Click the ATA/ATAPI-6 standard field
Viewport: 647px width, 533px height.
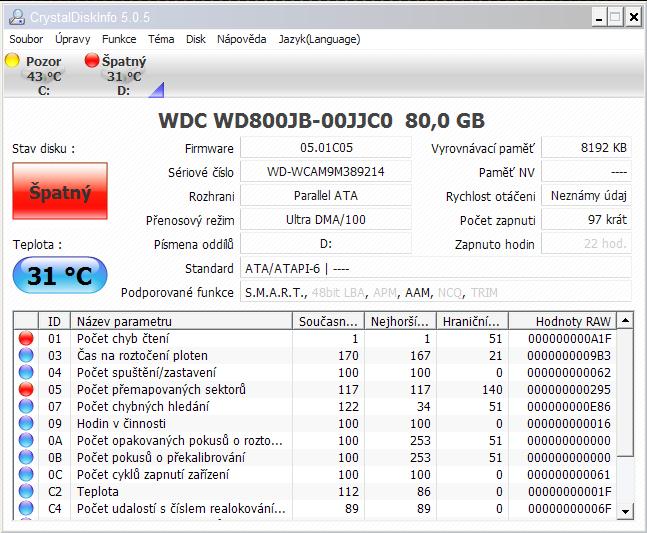(436, 268)
